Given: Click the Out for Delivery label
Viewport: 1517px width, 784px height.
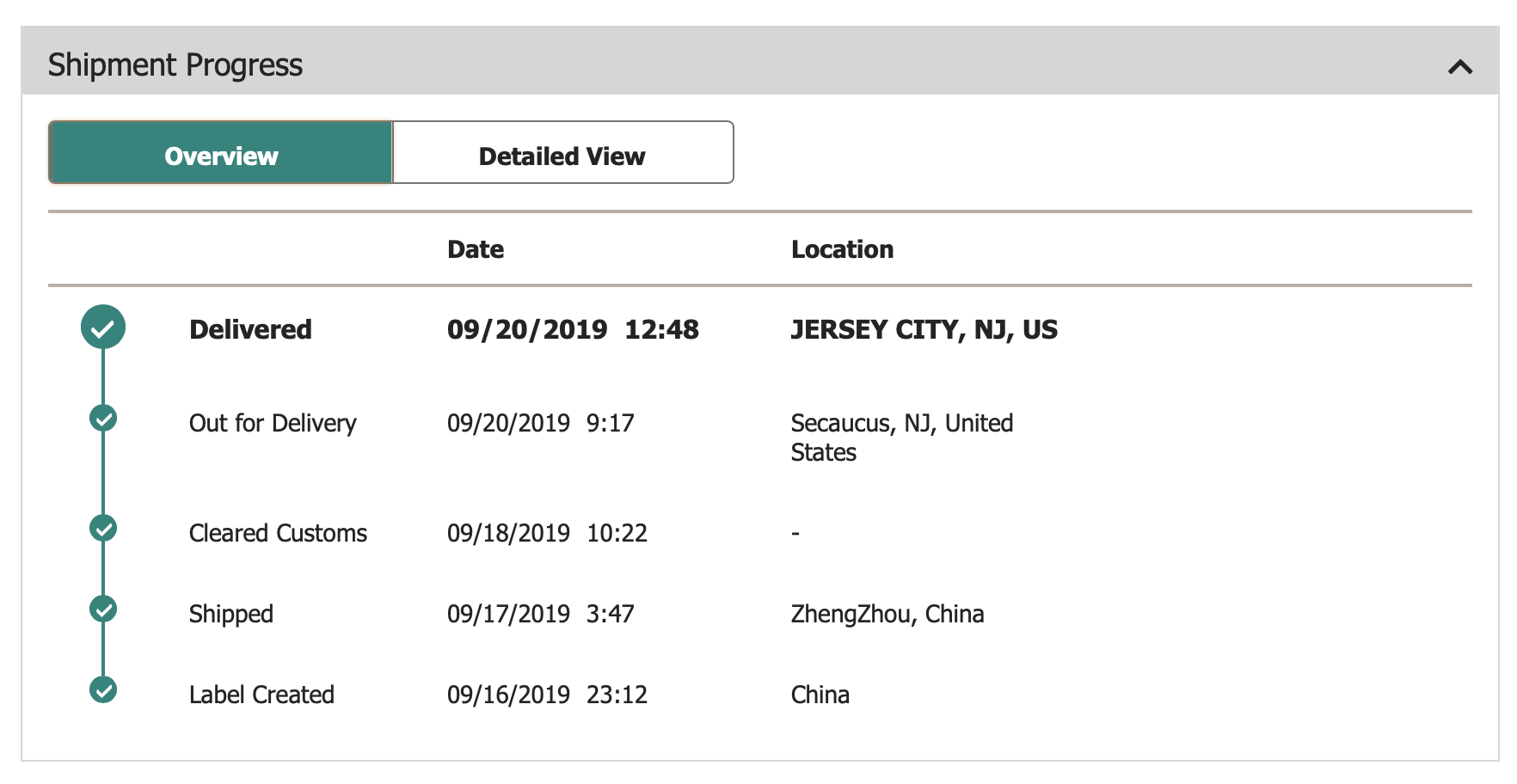Looking at the screenshot, I should [x=273, y=423].
